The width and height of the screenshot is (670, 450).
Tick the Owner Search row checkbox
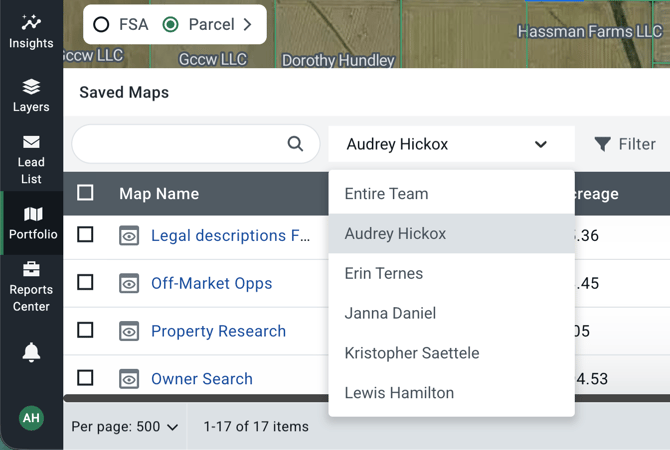click(x=86, y=378)
